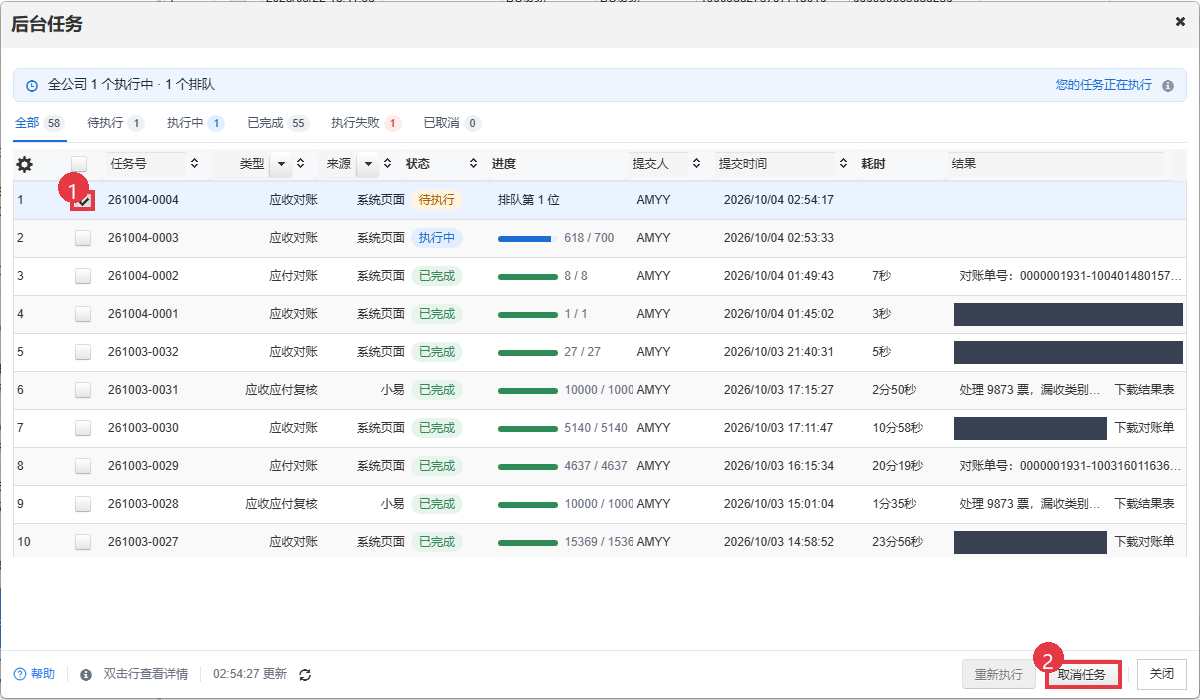This screenshot has height=700, width=1200.
Task: Click the 取消任务 button
Action: click(1082, 675)
